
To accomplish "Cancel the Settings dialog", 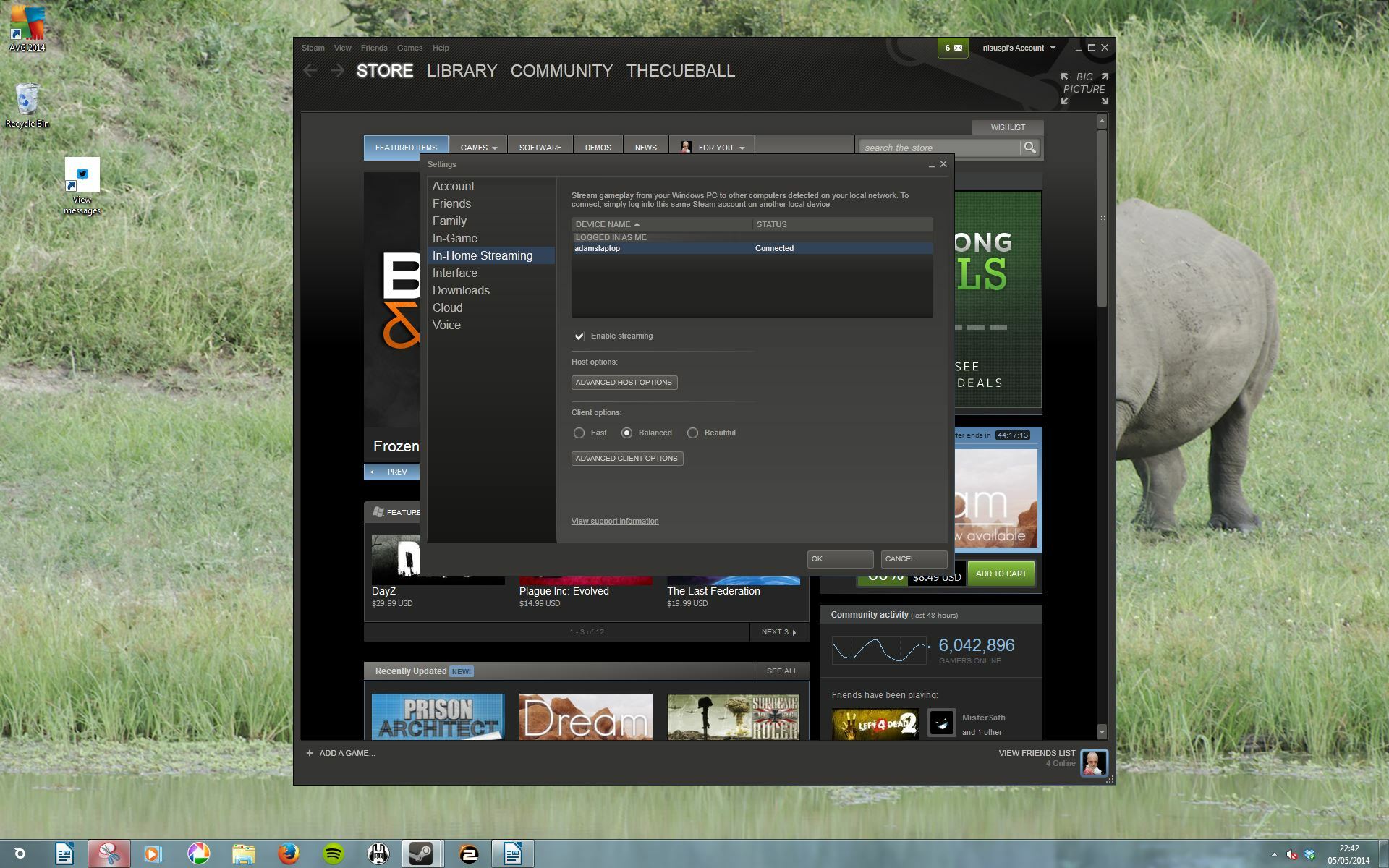I will click(x=914, y=558).
